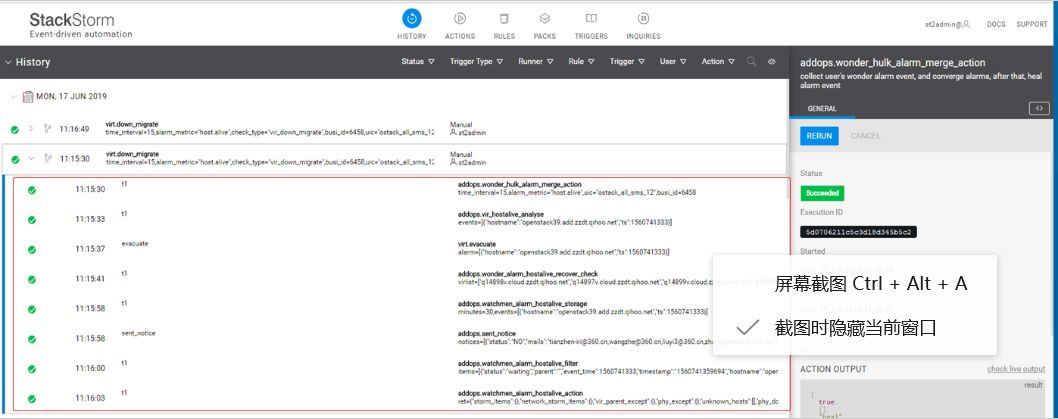1058x419 pixels.
Task: Open the Packs section icon
Action: 545,18
